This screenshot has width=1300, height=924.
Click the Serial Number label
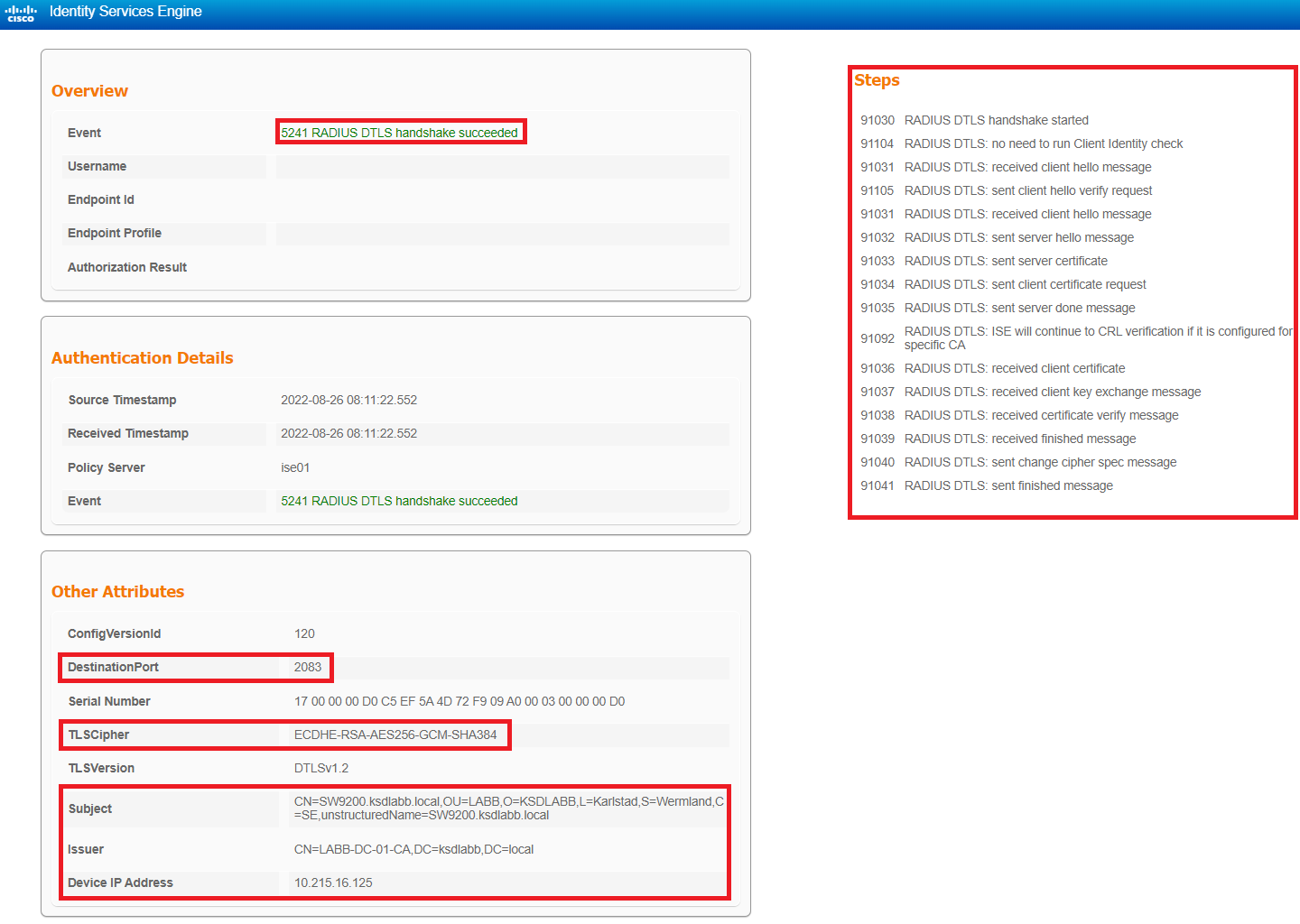pos(109,701)
